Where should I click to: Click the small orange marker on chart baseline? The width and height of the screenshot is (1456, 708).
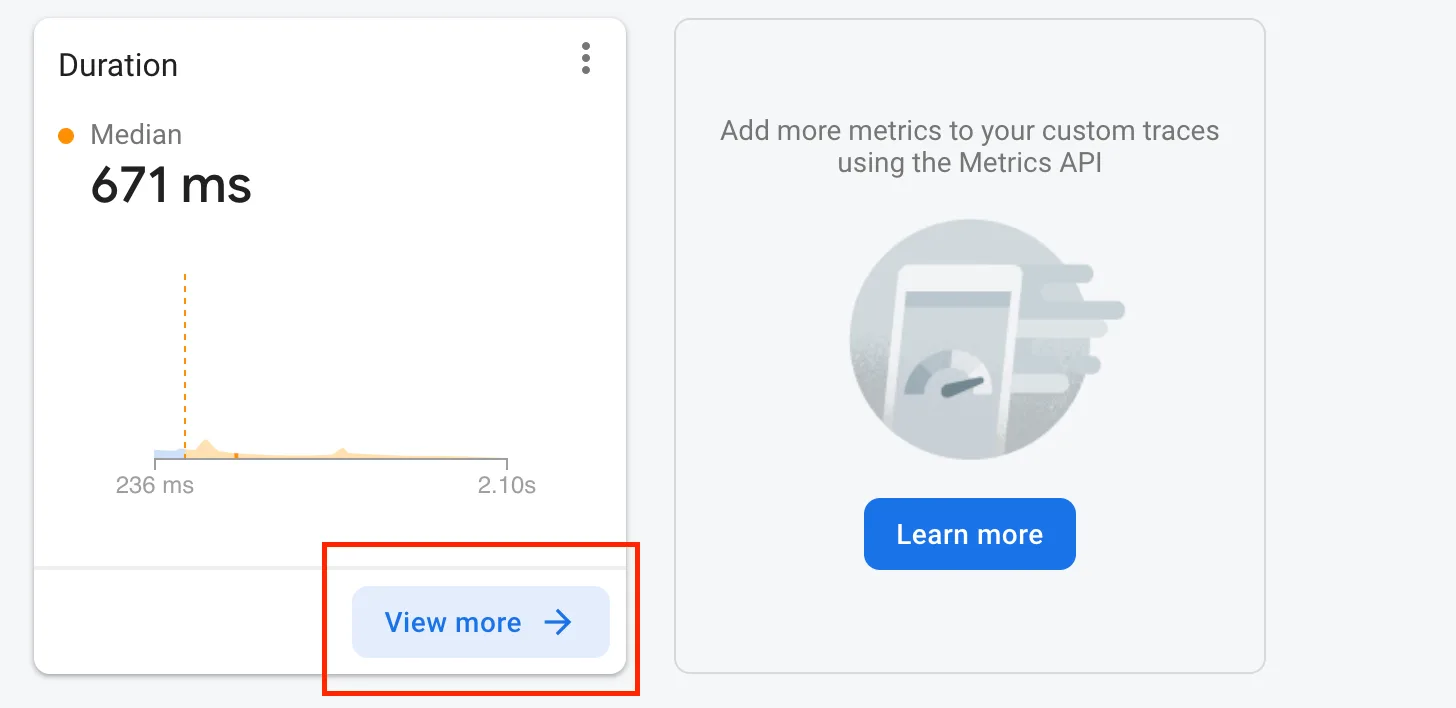(x=236, y=456)
